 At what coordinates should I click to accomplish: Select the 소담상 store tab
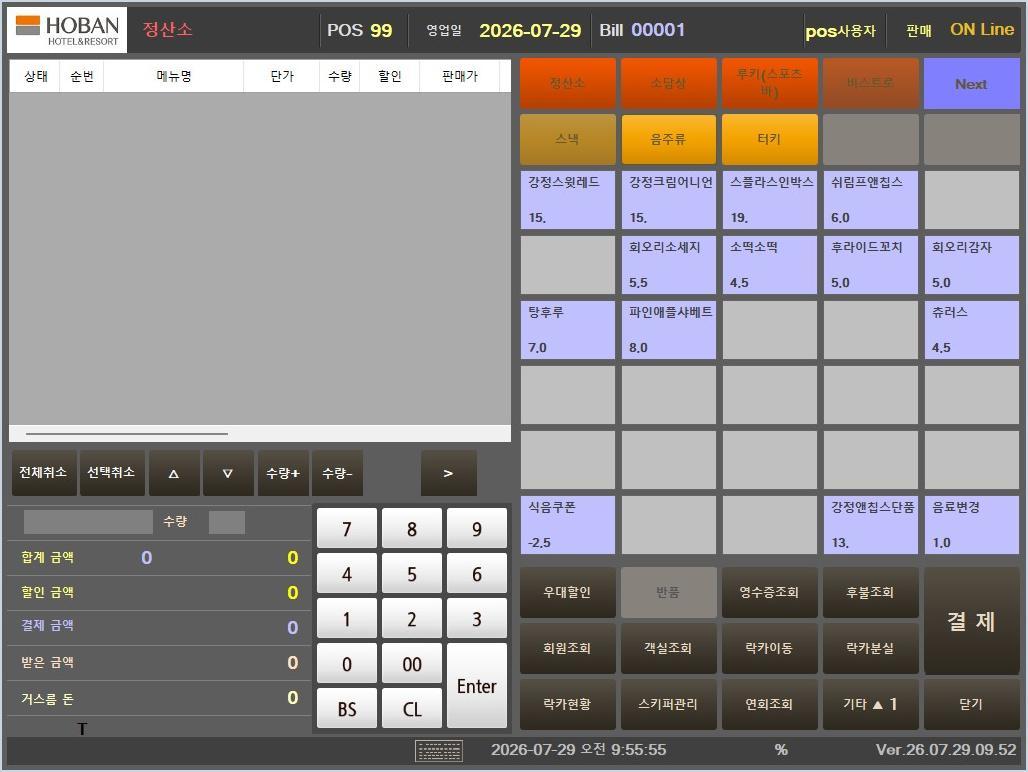(668, 83)
